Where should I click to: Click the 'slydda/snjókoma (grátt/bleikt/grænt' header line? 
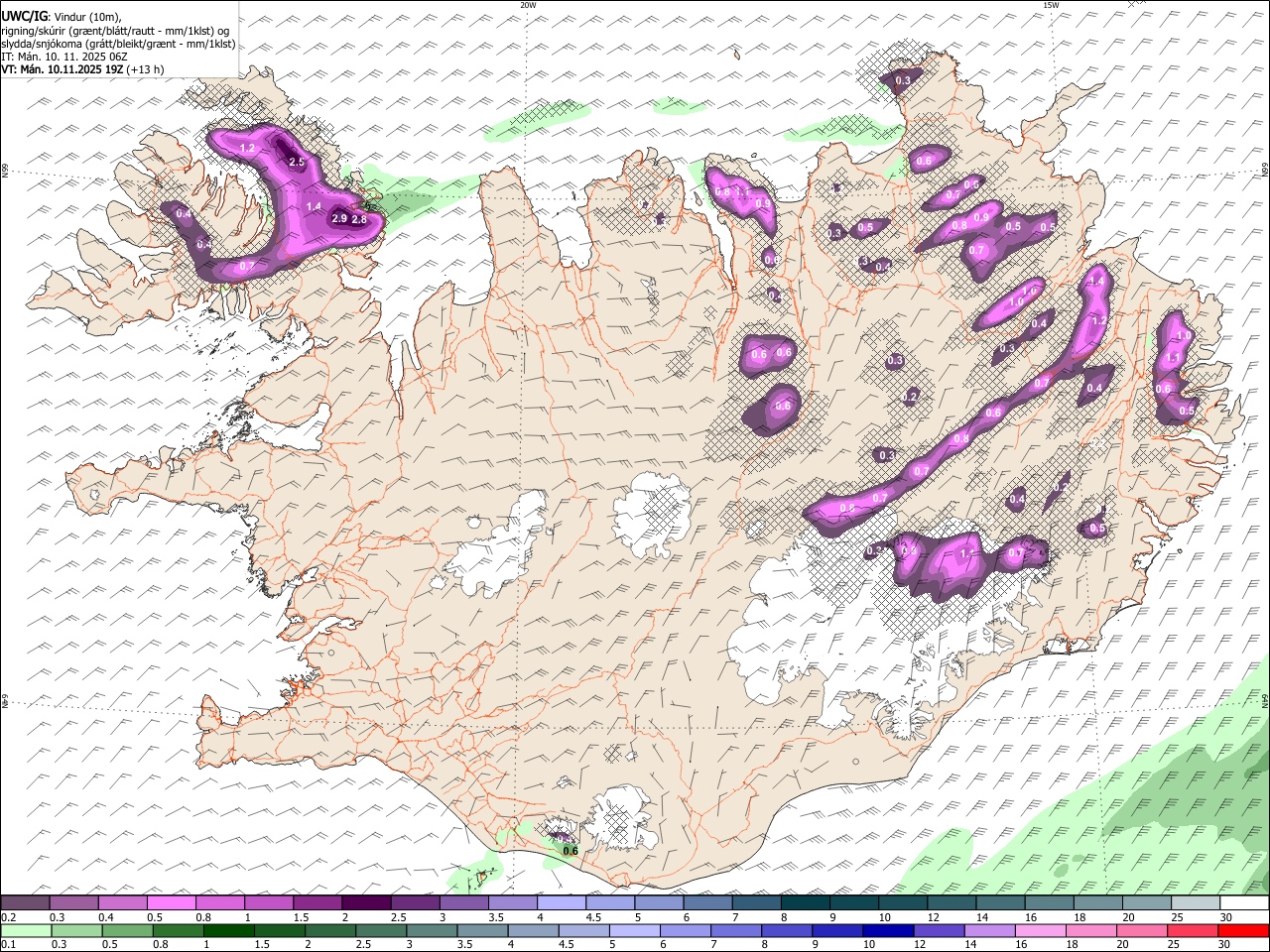(118, 44)
